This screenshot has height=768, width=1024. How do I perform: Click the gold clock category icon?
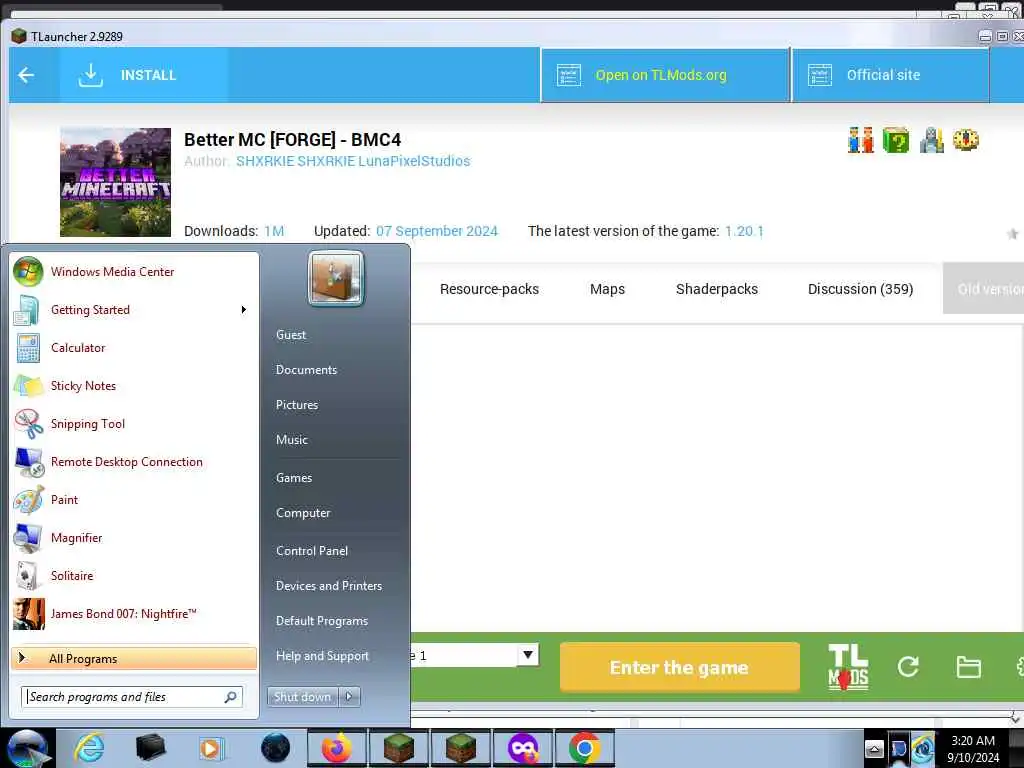[966, 140]
